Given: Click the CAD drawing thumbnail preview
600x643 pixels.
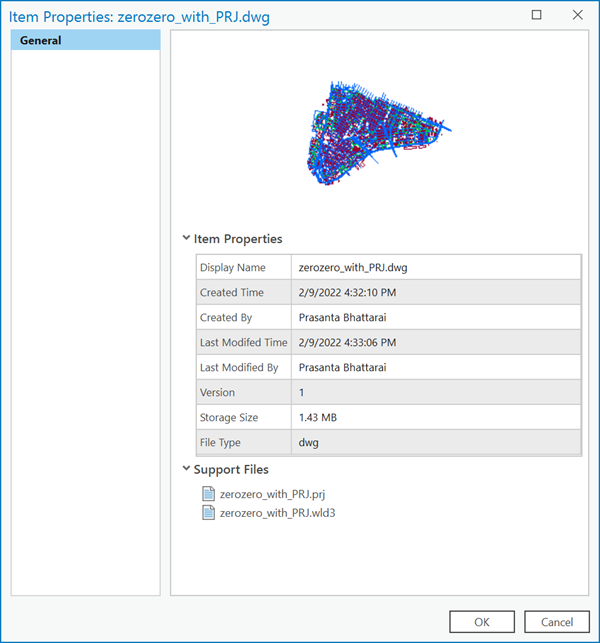Looking at the screenshot, I should (379, 133).
